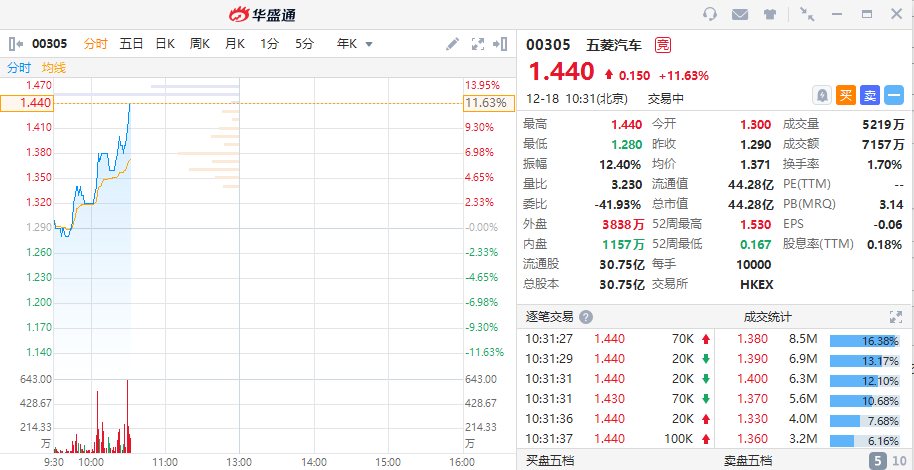914x470 pixels.
Task: Open the 宽 badge next to 五菱汽车
Action: point(663,45)
